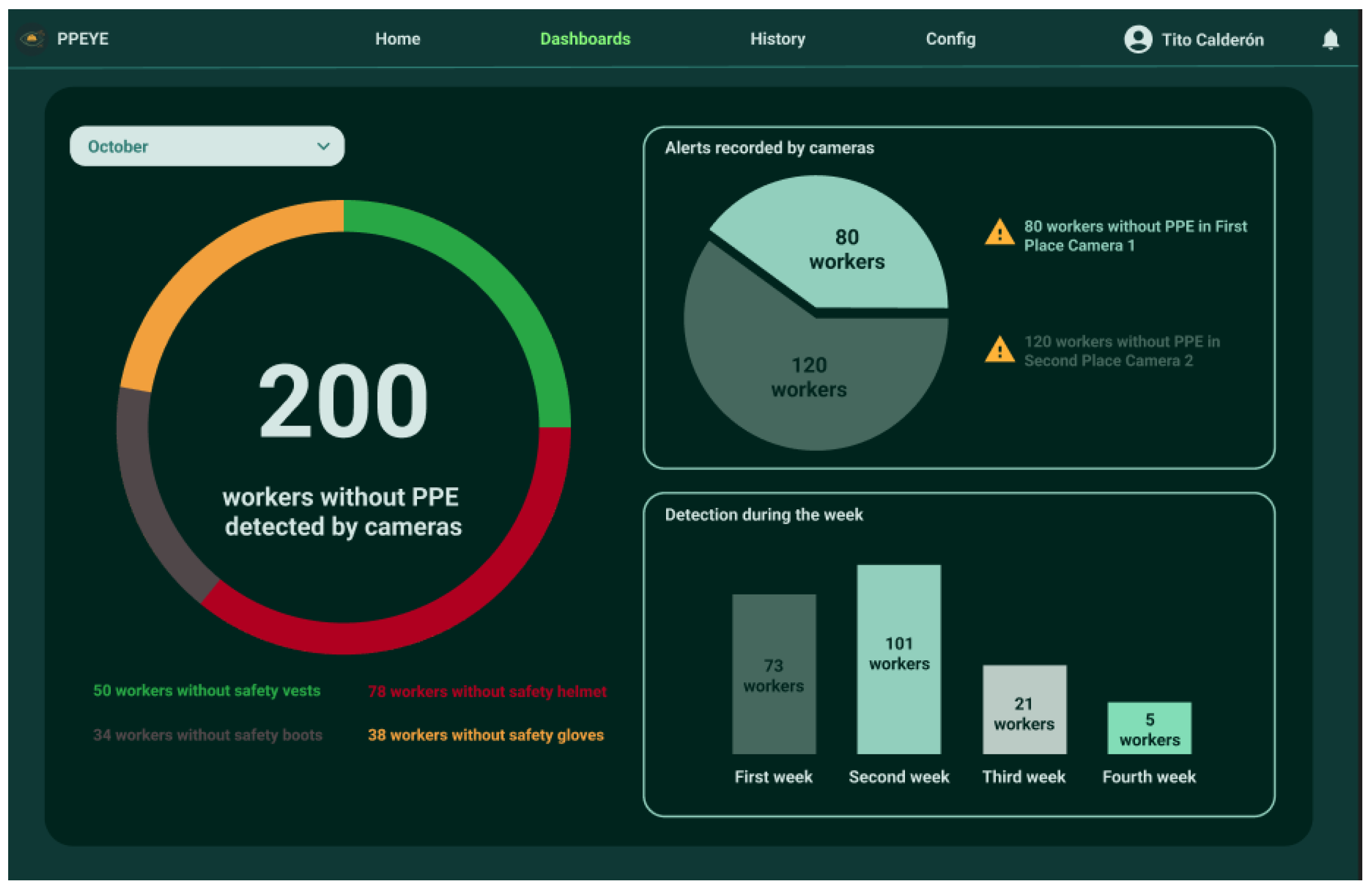Screen dimensions: 1372x889
Task: Select the Dashboards tab
Action: tap(584, 39)
